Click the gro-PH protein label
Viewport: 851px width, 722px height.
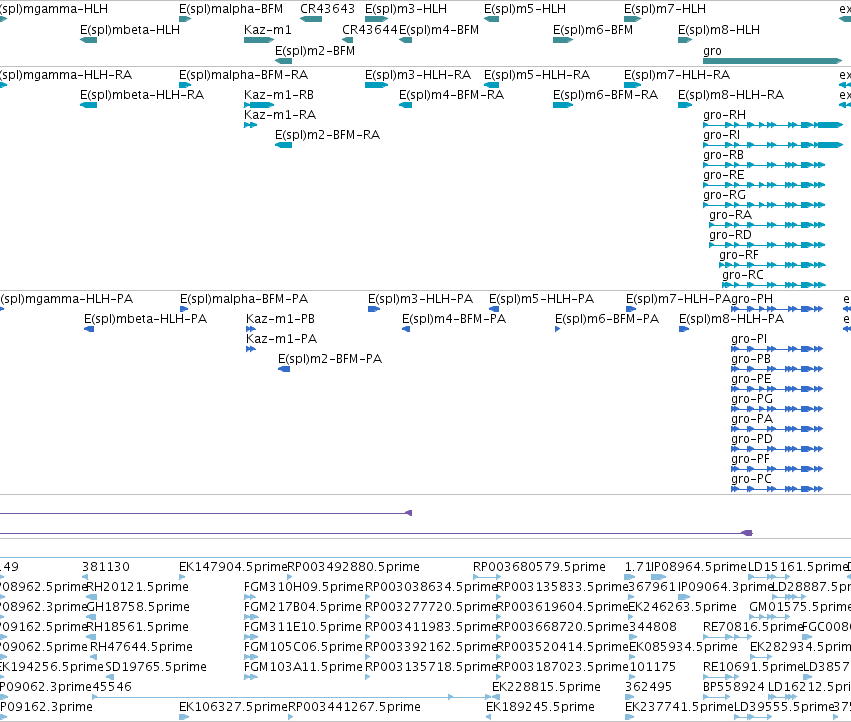[752, 299]
